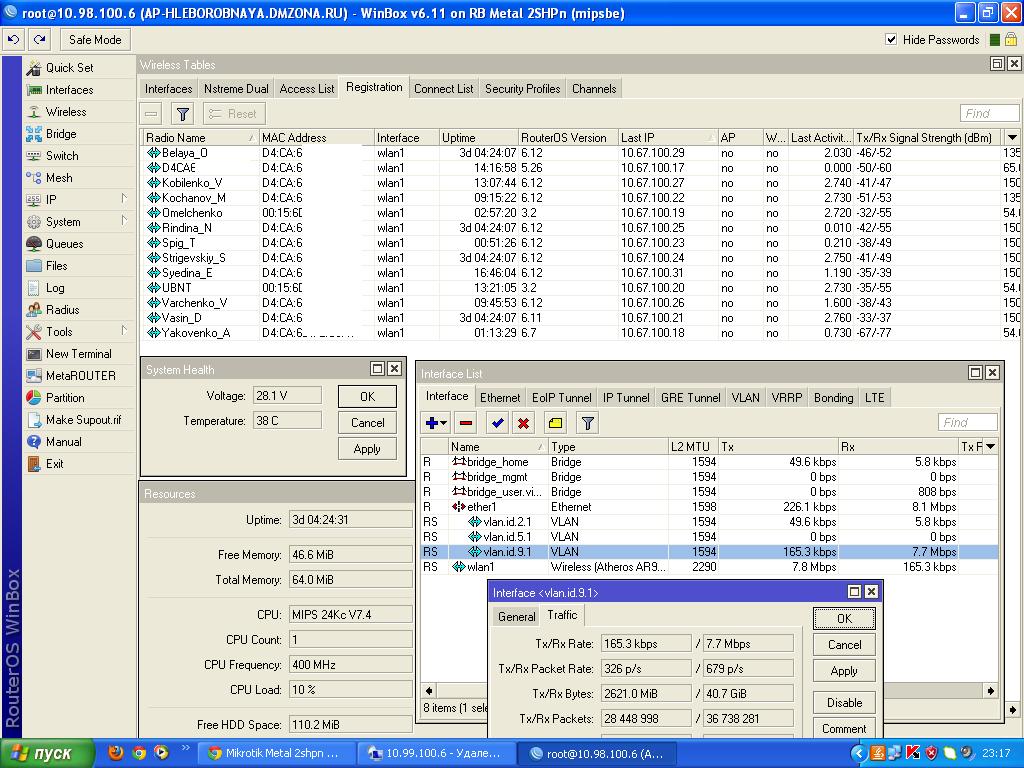Click the yellow Comment icon in Interface List
The width and height of the screenshot is (1024, 768).
[555, 423]
